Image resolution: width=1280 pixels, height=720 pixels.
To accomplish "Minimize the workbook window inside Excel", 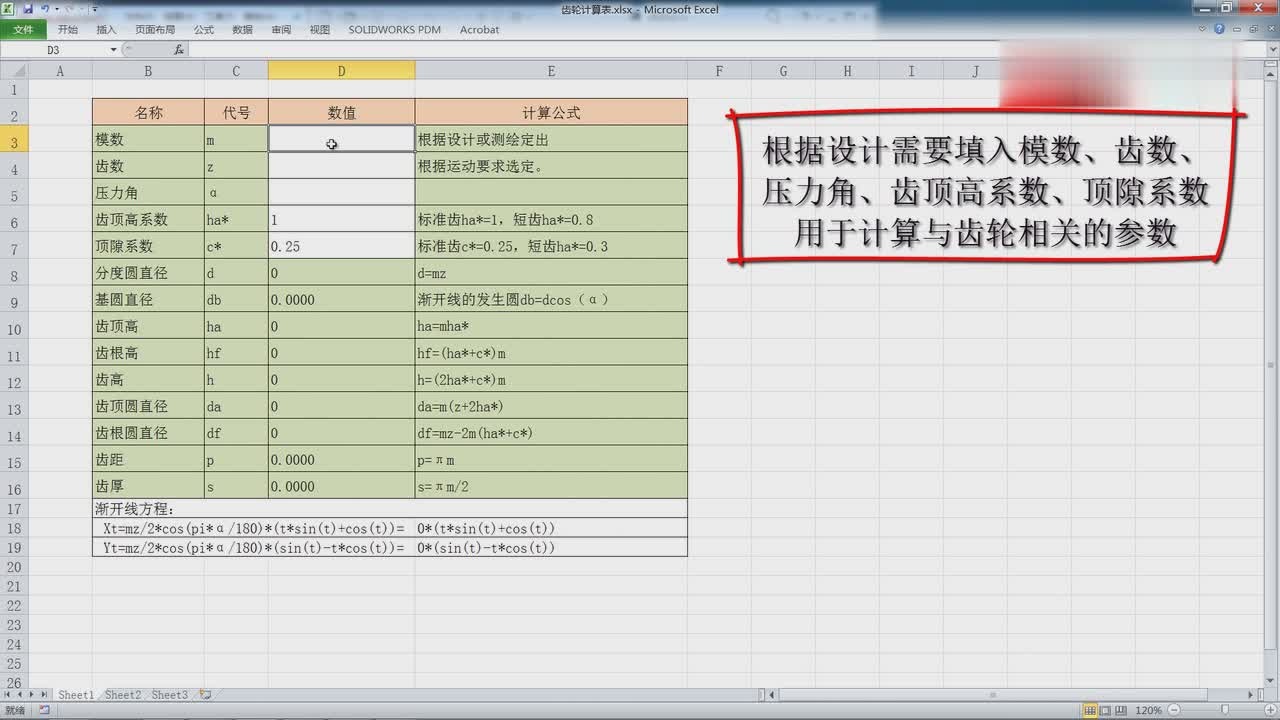I will point(1237,29).
